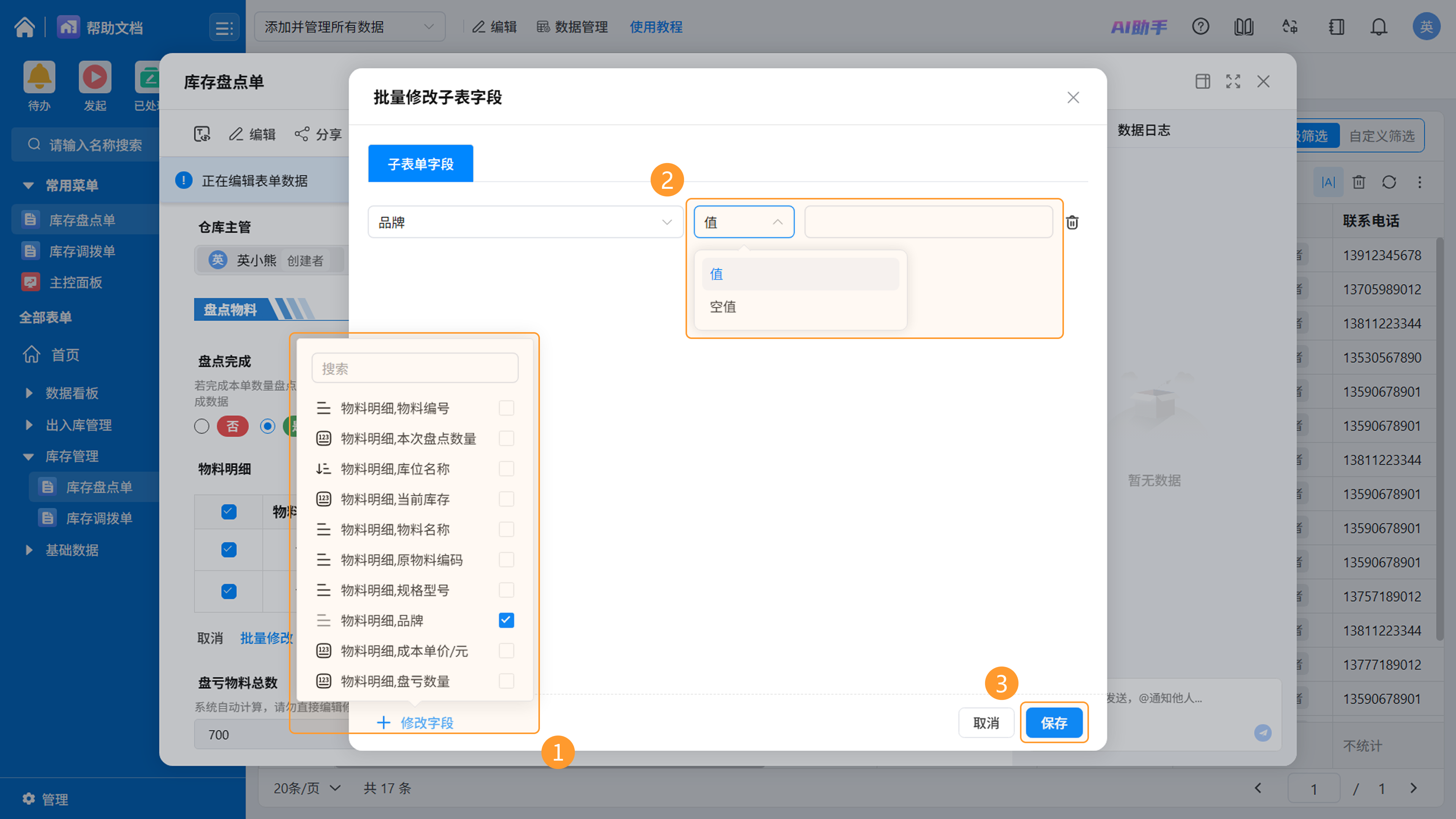Click the |A| column width icon

pyautogui.click(x=1328, y=182)
